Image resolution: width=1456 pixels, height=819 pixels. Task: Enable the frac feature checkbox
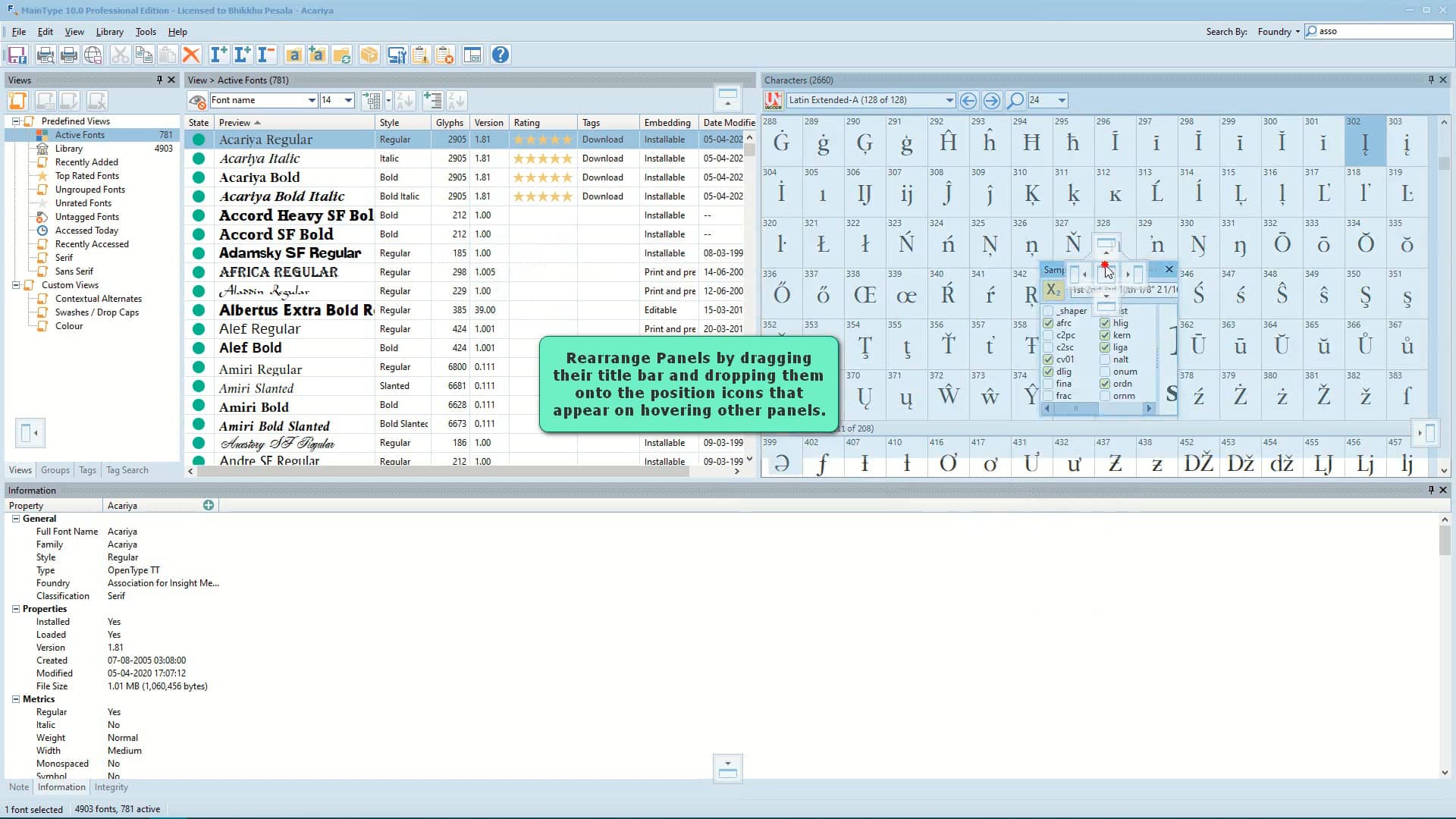click(1048, 396)
